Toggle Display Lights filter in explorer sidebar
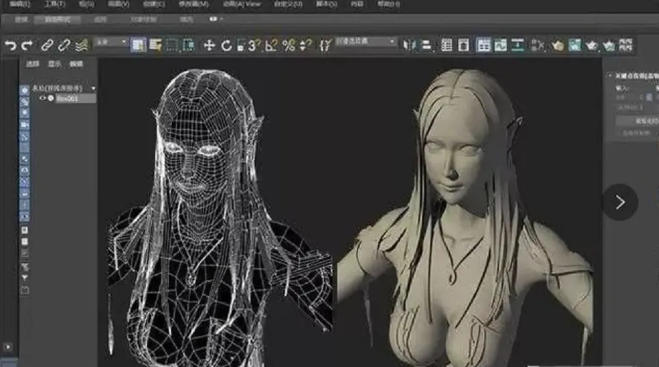This screenshot has height=367, width=659. (x=24, y=113)
